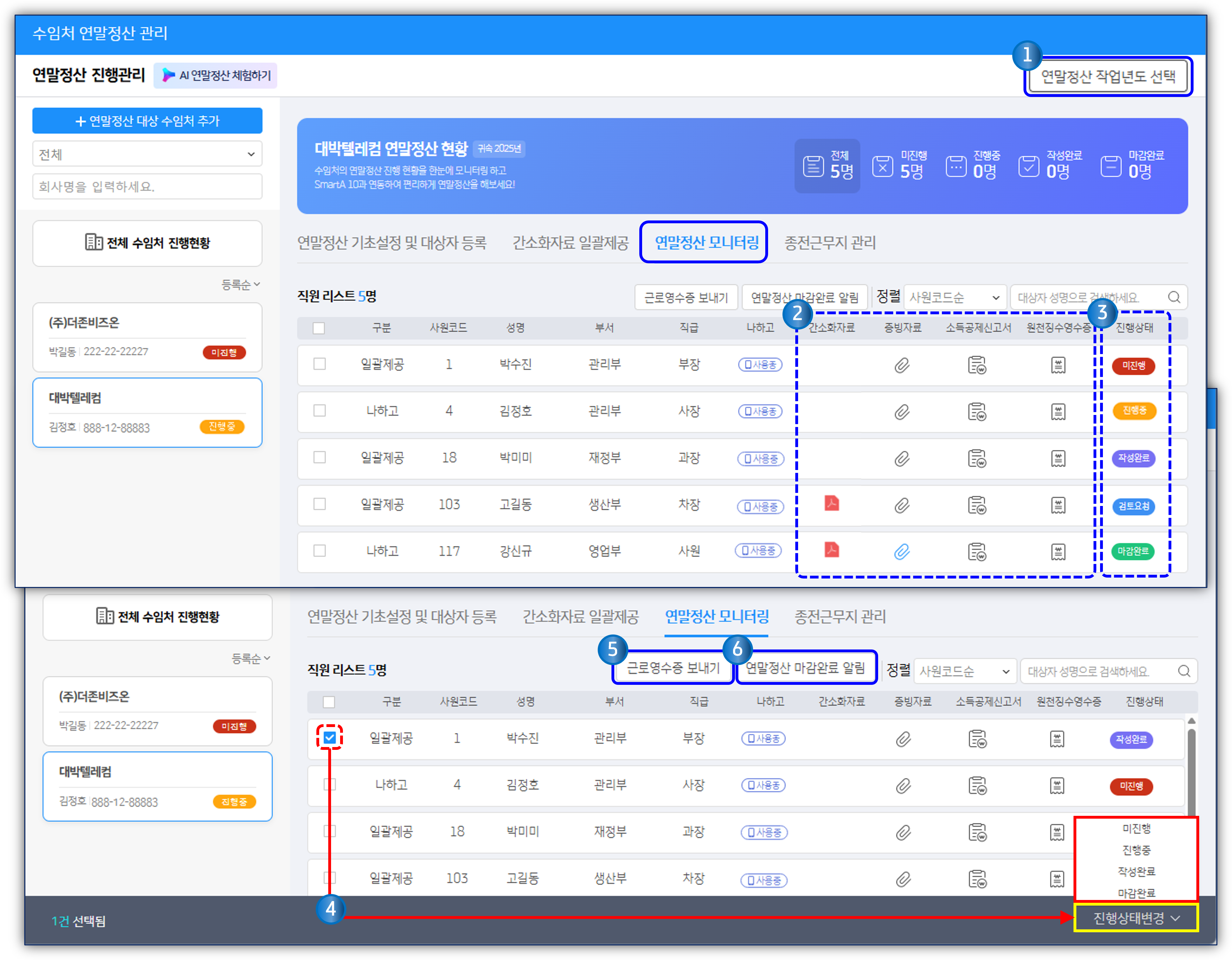Open 박미미's 원천징수영수증 icon in upper window
This screenshot has height=960, width=1232.
point(1058,458)
